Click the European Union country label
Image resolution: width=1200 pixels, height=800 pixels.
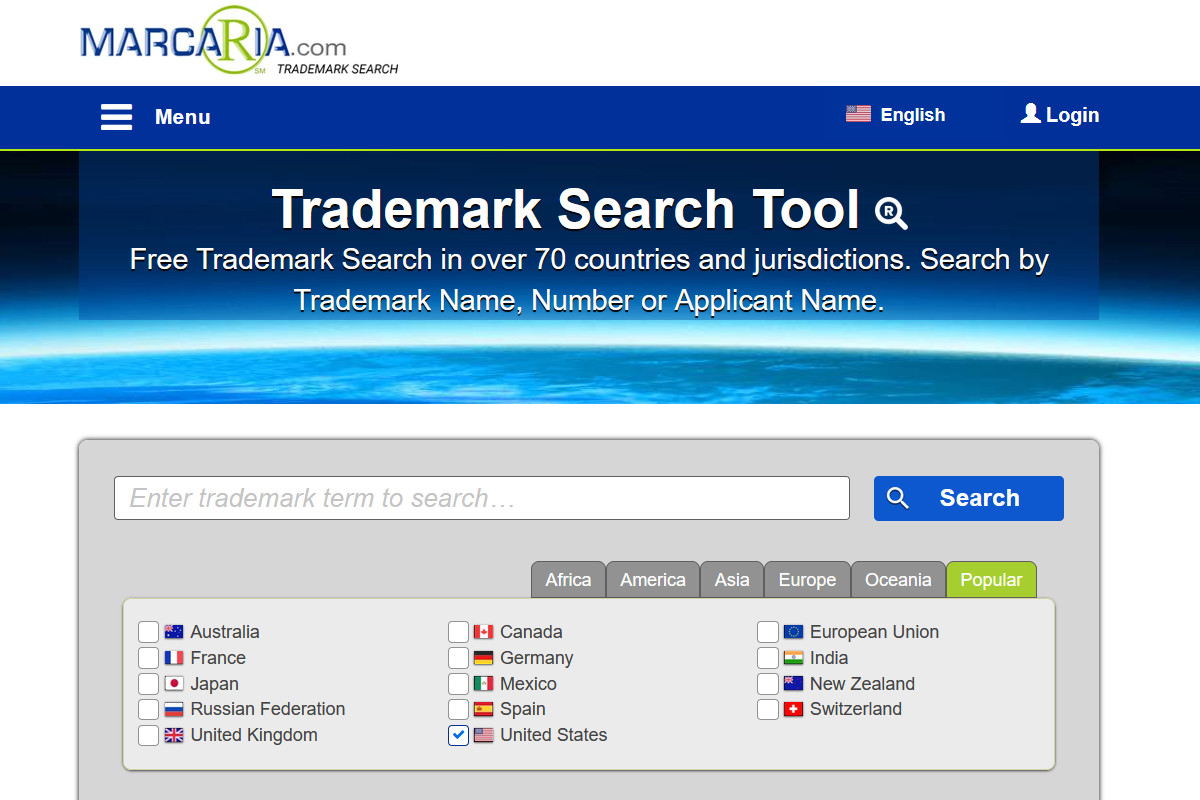click(874, 632)
